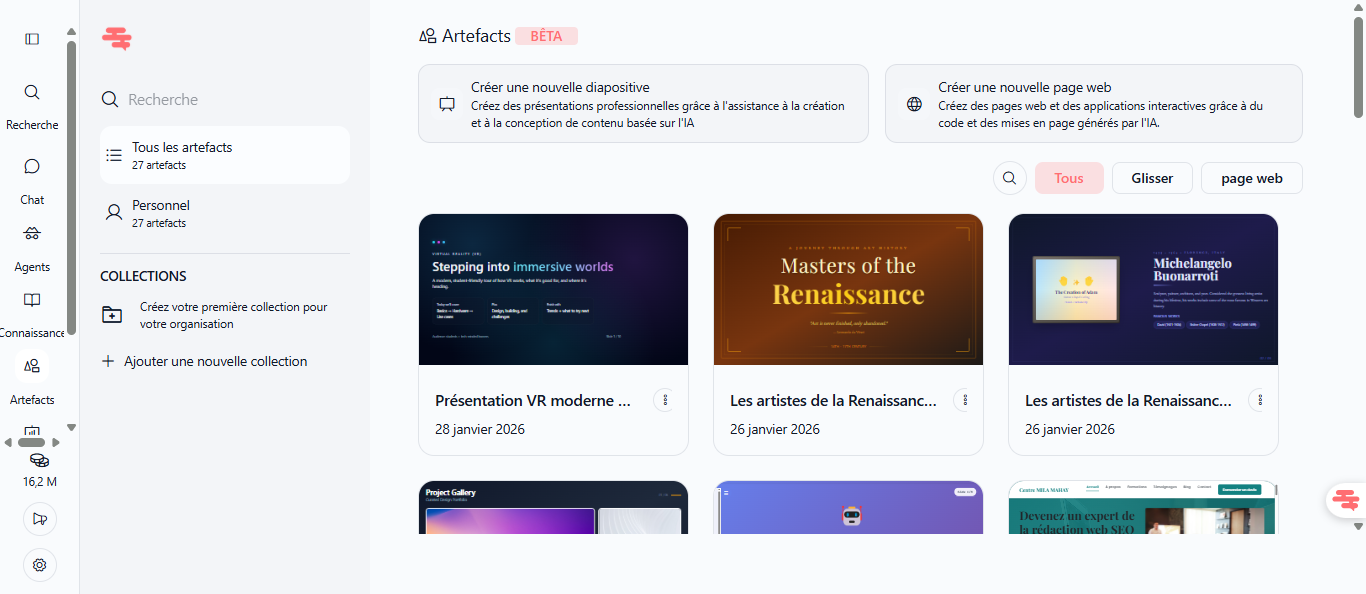Click the settings gear icon

(40, 565)
